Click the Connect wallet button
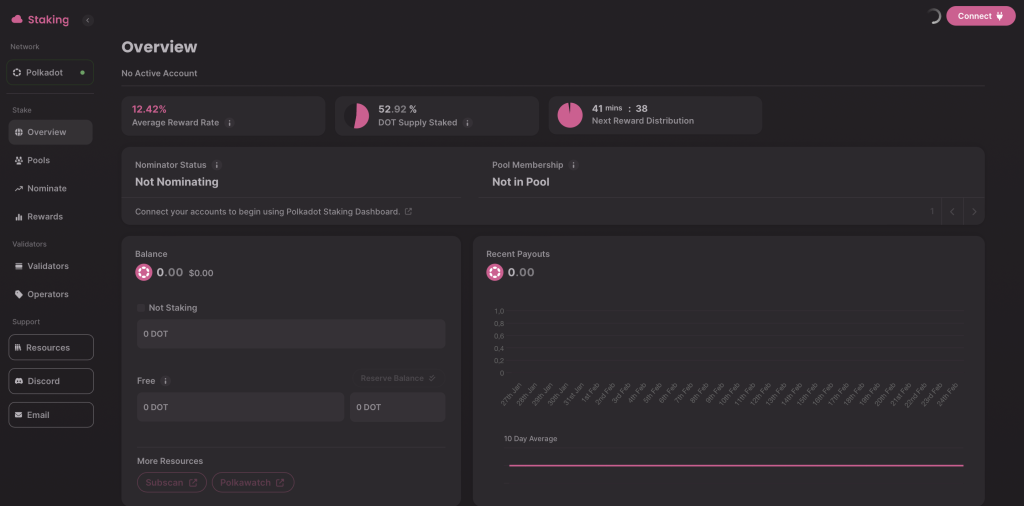This screenshot has height=506, width=1024. tap(981, 16)
